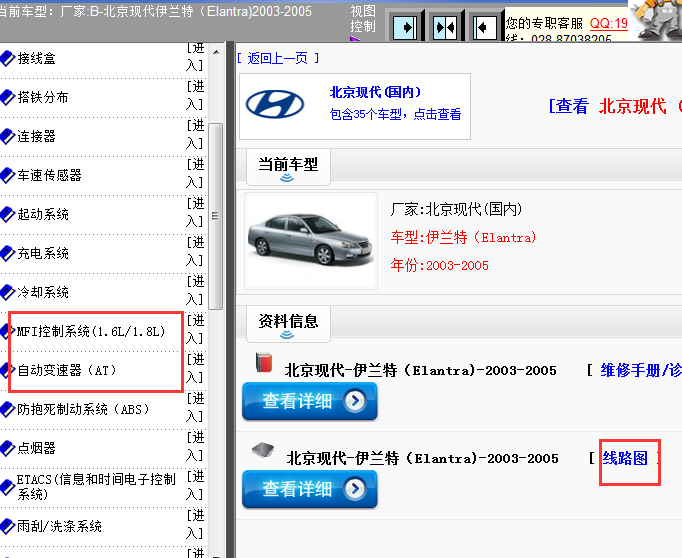Click the 维修手册 category link
The width and height of the screenshot is (682, 558).
coord(641,370)
